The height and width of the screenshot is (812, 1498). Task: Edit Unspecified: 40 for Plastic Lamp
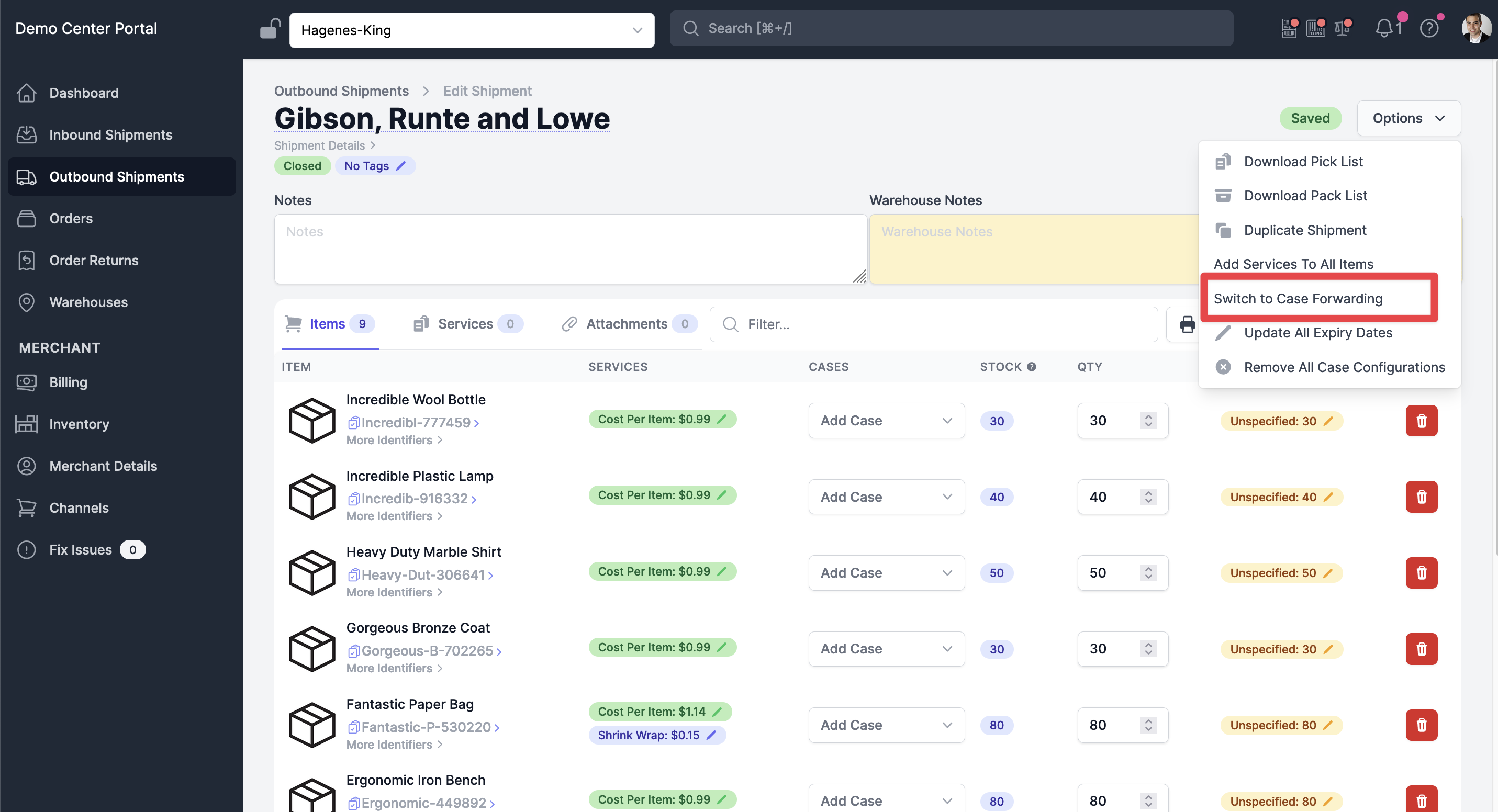1328,498
